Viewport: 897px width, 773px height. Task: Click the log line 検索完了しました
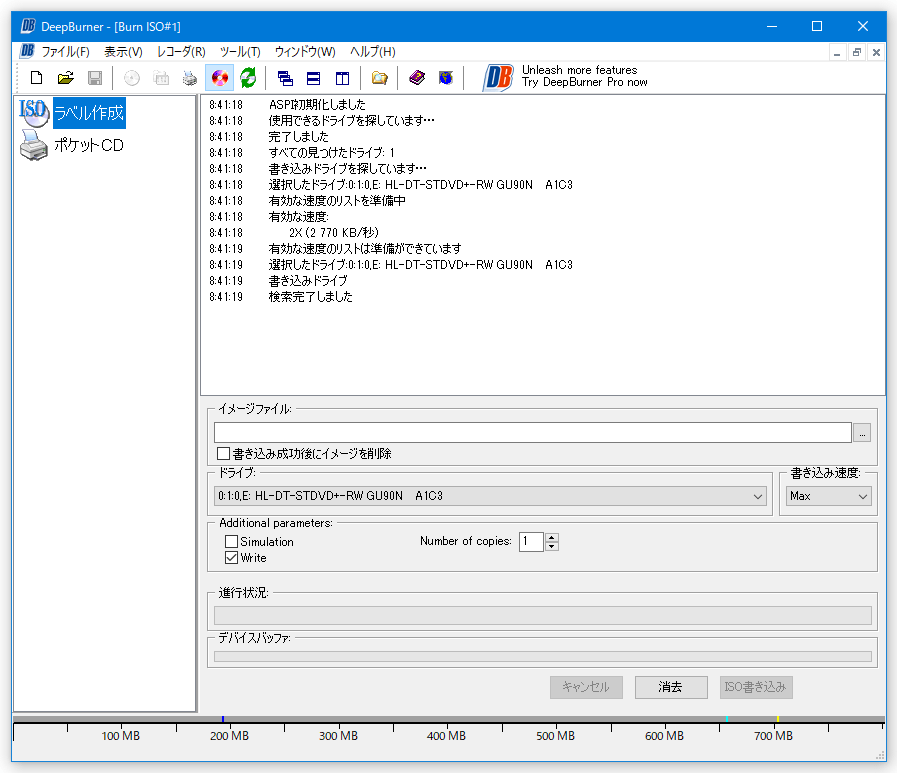(x=311, y=297)
